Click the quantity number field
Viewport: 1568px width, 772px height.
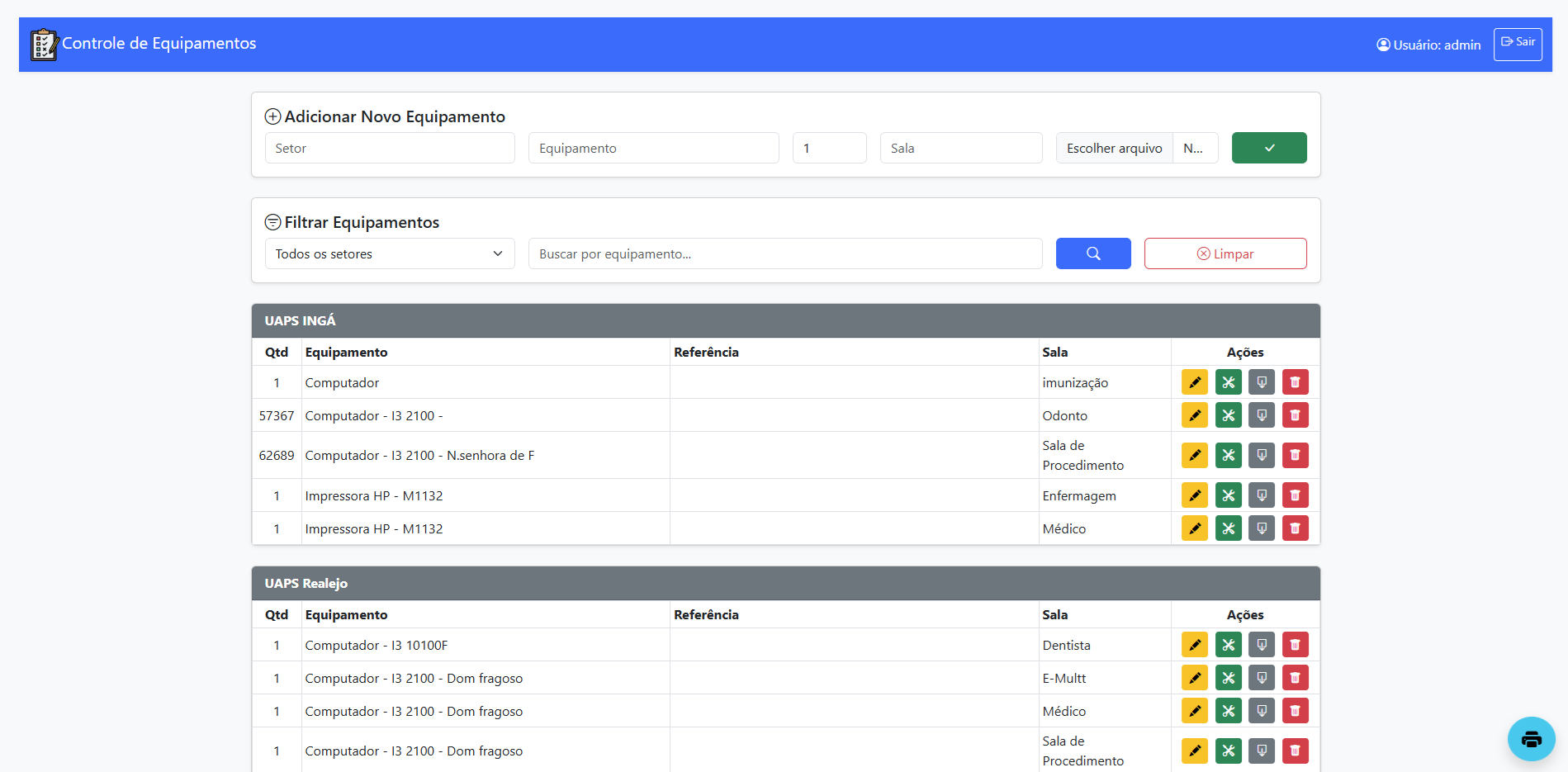[829, 148]
